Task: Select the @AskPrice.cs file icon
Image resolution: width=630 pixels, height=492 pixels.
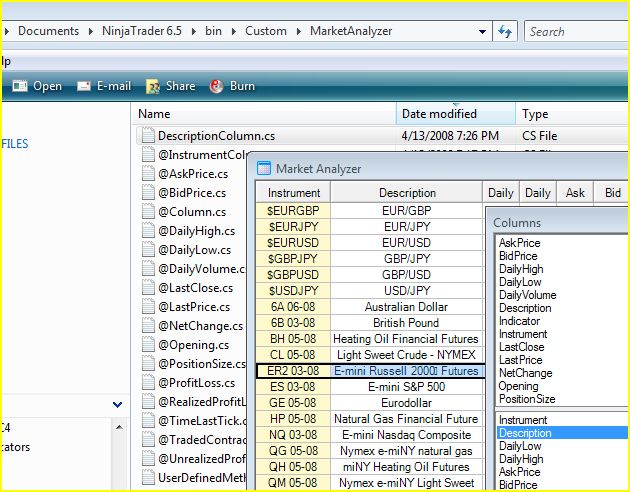Action: pyautogui.click(x=148, y=174)
